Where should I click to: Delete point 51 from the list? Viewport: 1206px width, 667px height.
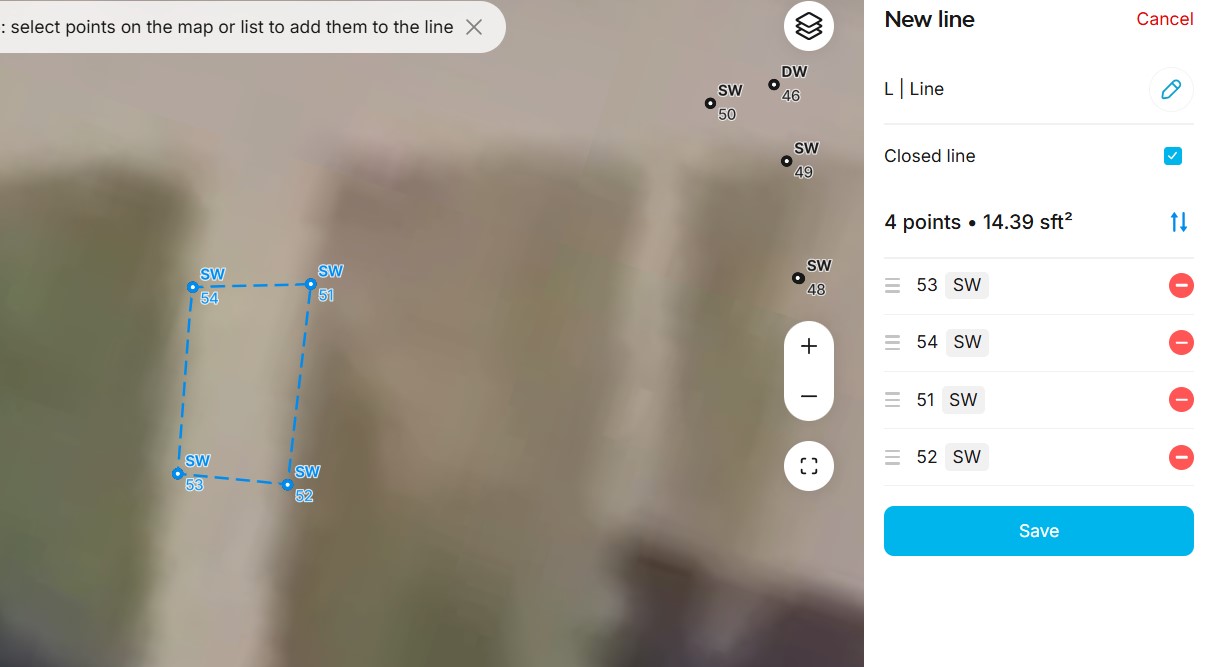pyautogui.click(x=1181, y=400)
